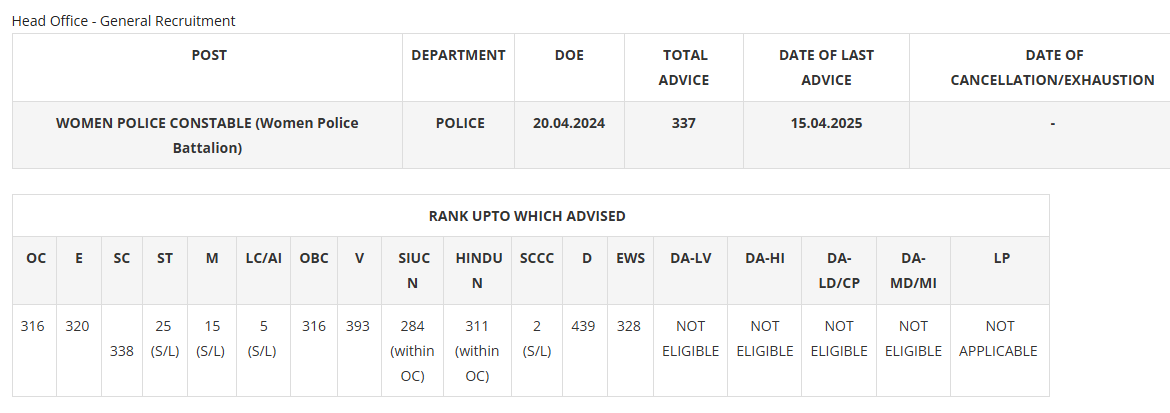Image resolution: width=1170 pixels, height=413 pixels.
Task: Select the POLICE department cell
Action: (460, 123)
